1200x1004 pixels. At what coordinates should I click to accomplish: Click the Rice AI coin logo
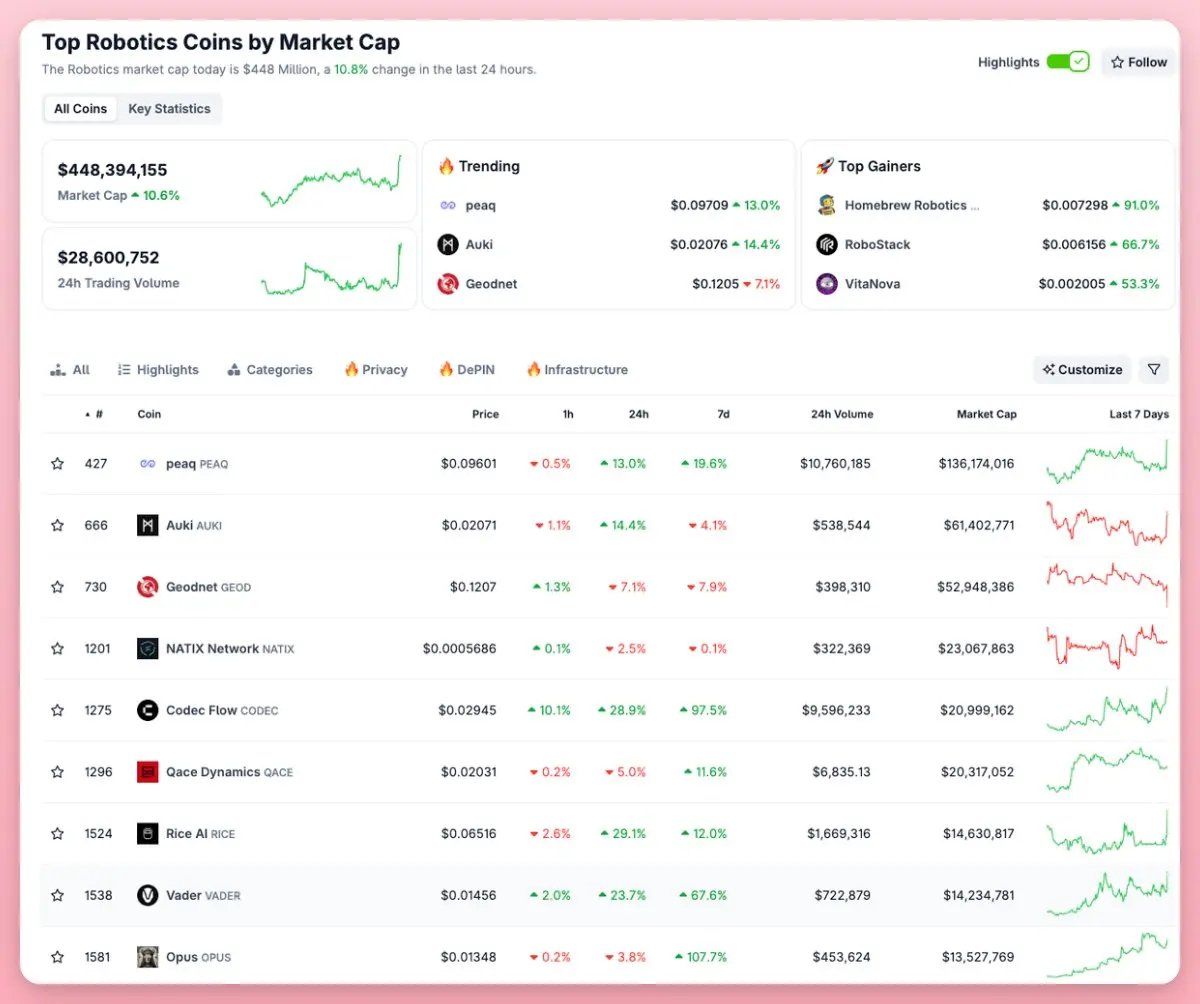pos(147,834)
